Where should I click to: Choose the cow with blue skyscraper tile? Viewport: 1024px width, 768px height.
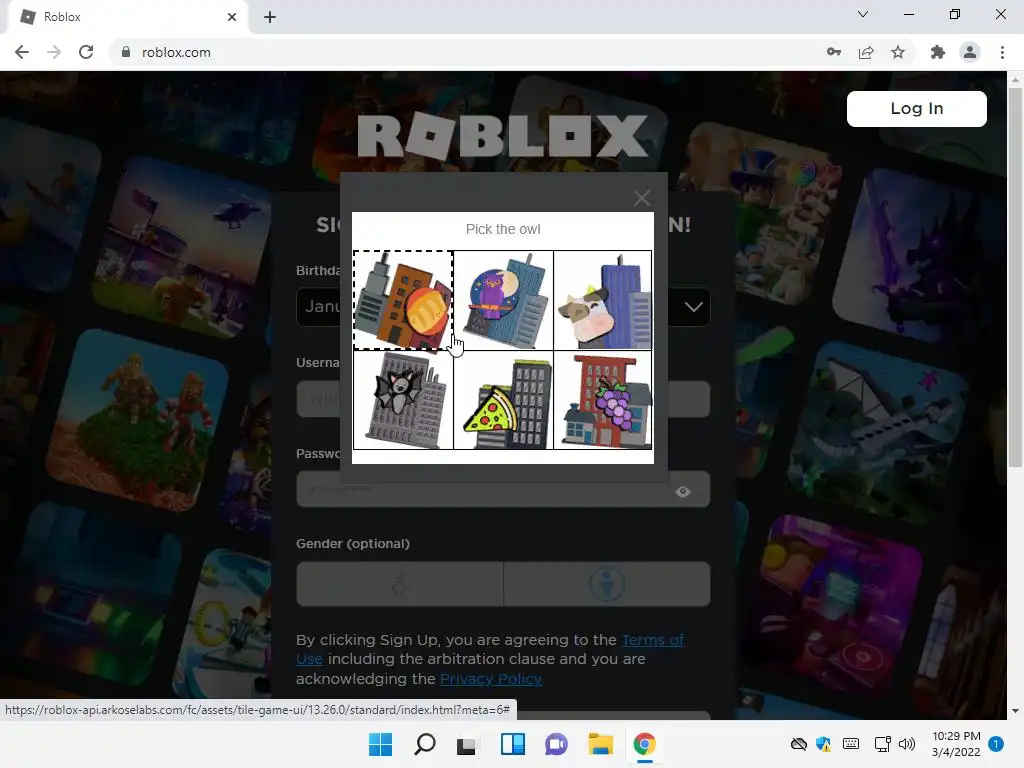click(x=603, y=300)
